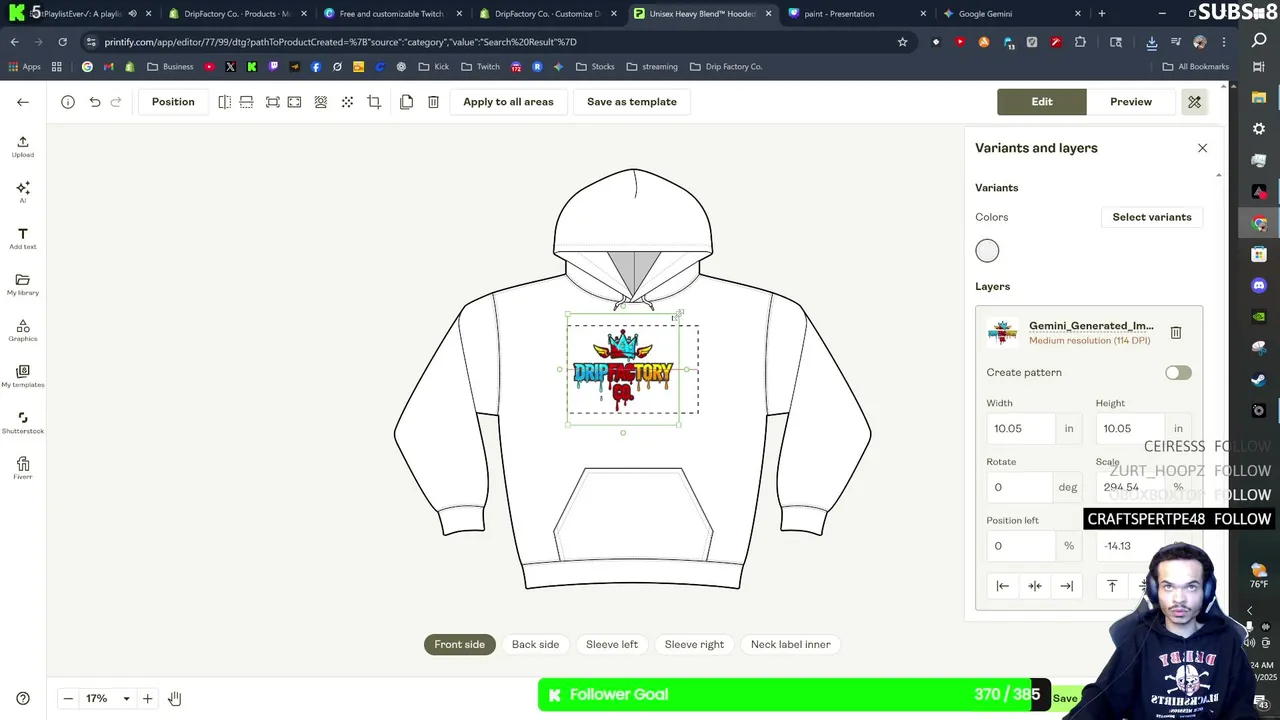Click the pattern dots toolbar icon
This screenshot has height=720, width=1280.
pyautogui.click(x=347, y=102)
